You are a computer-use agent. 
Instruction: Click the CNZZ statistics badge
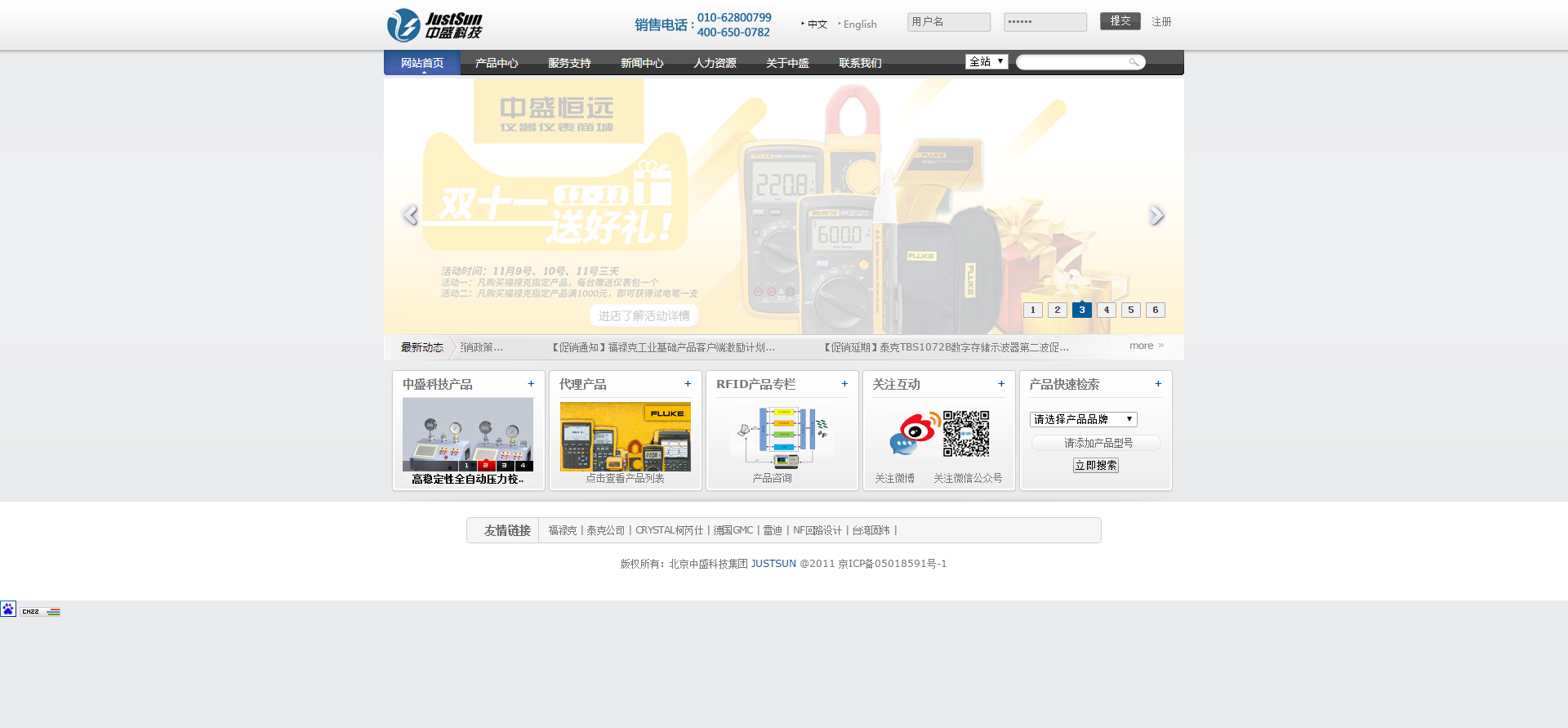41,611
